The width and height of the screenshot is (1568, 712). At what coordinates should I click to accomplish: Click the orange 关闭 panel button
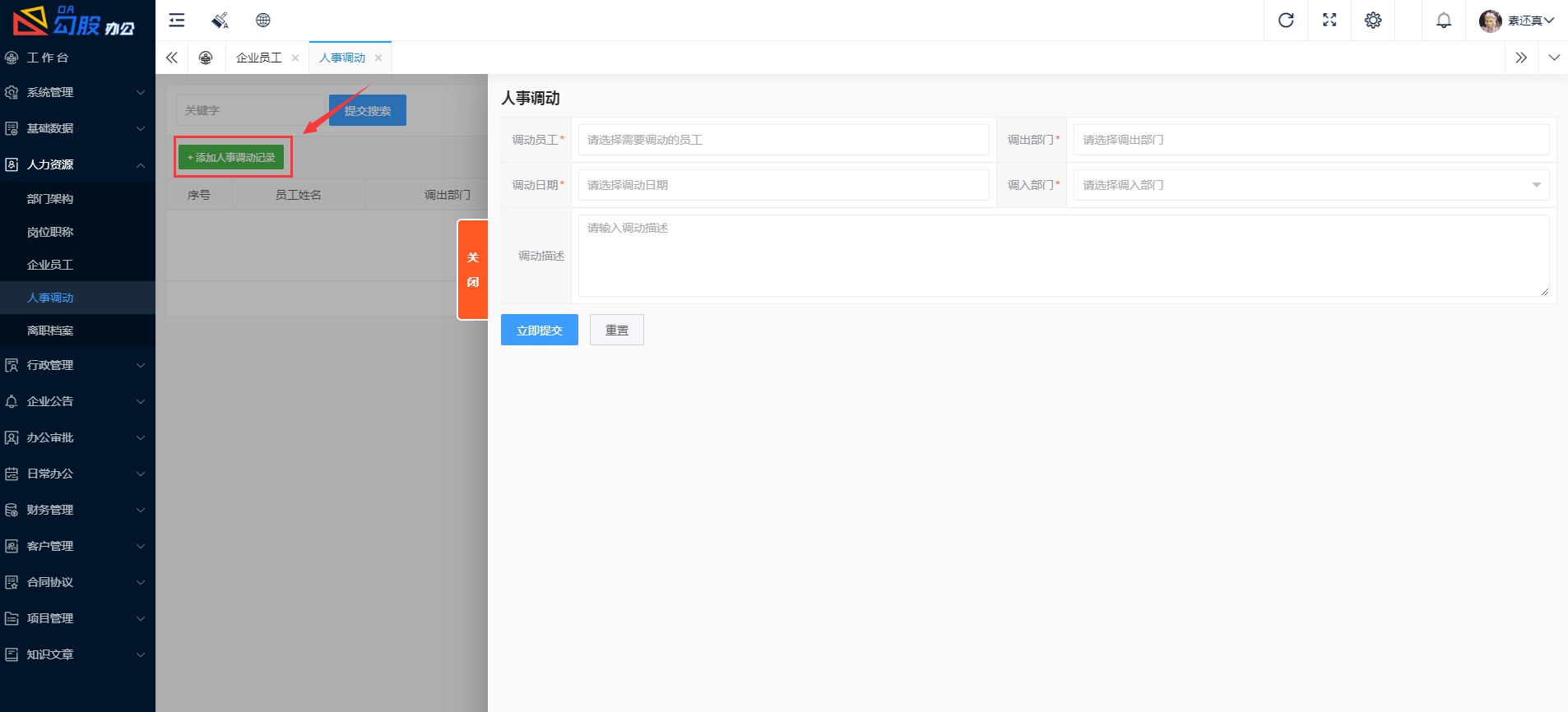tap(472, 270)
